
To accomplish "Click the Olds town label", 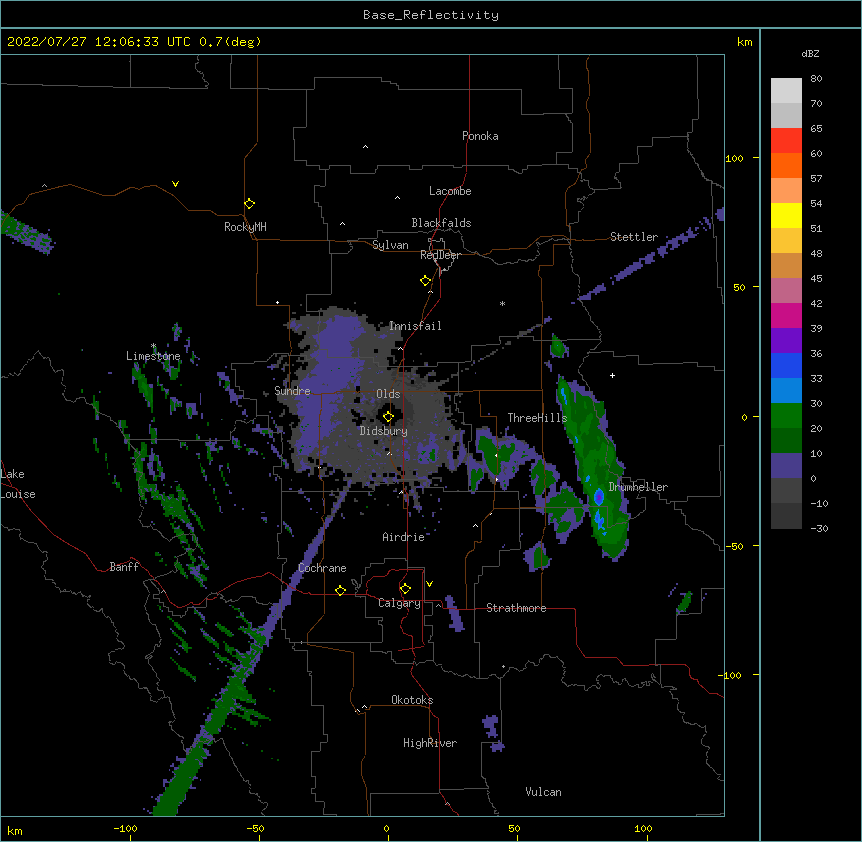I will pos(388,394).
